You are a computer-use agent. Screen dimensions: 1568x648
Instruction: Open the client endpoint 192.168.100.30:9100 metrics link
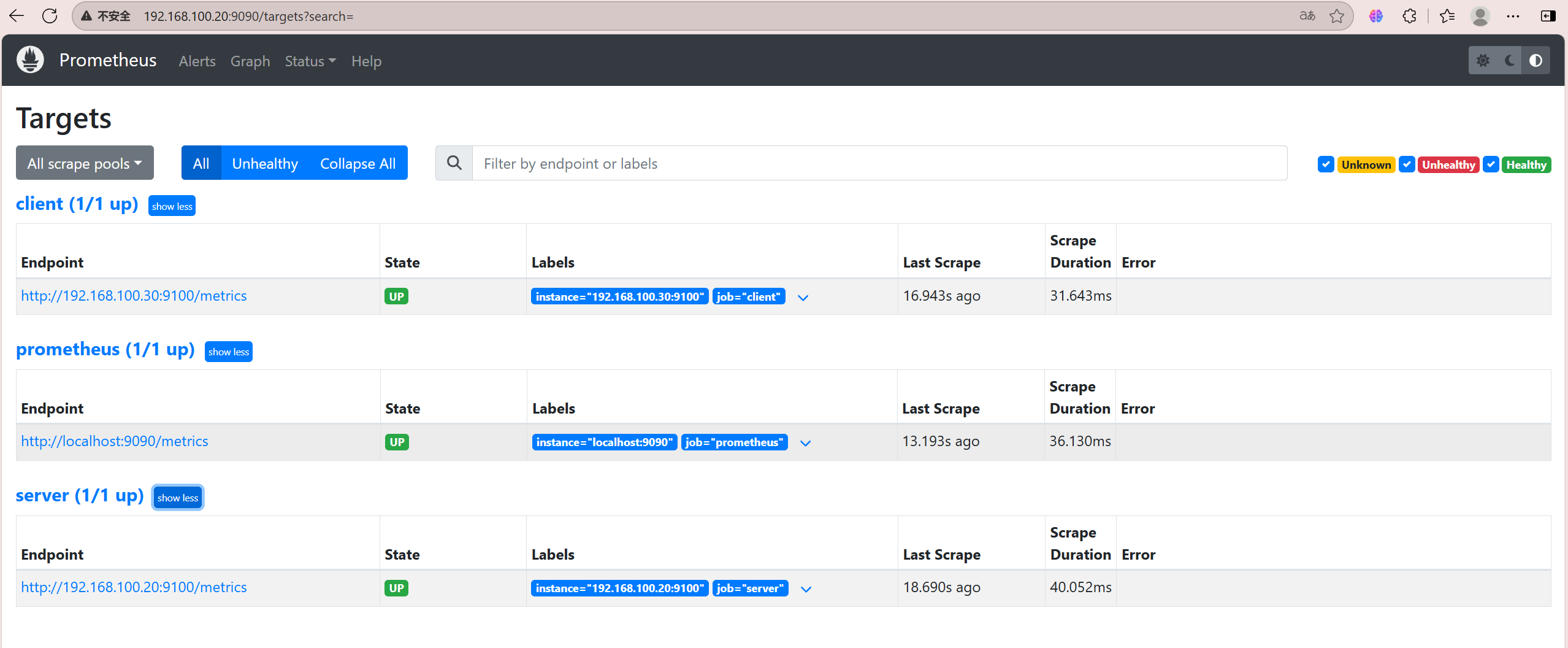tap(134, 296)
